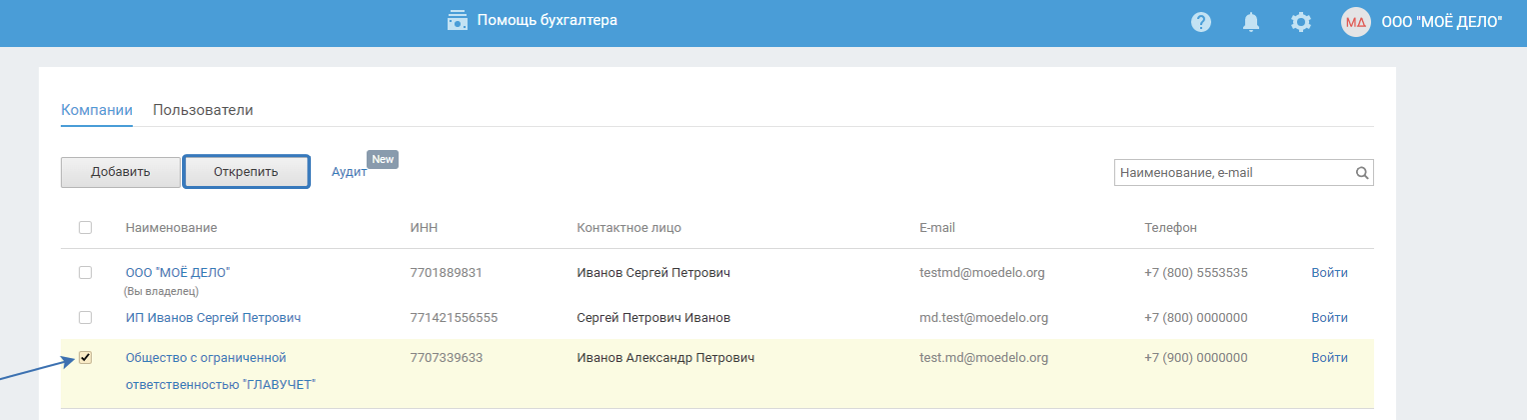
Task: Click the Помощь бухгалтера briefcase icon
Action: [x=458, y=20]
